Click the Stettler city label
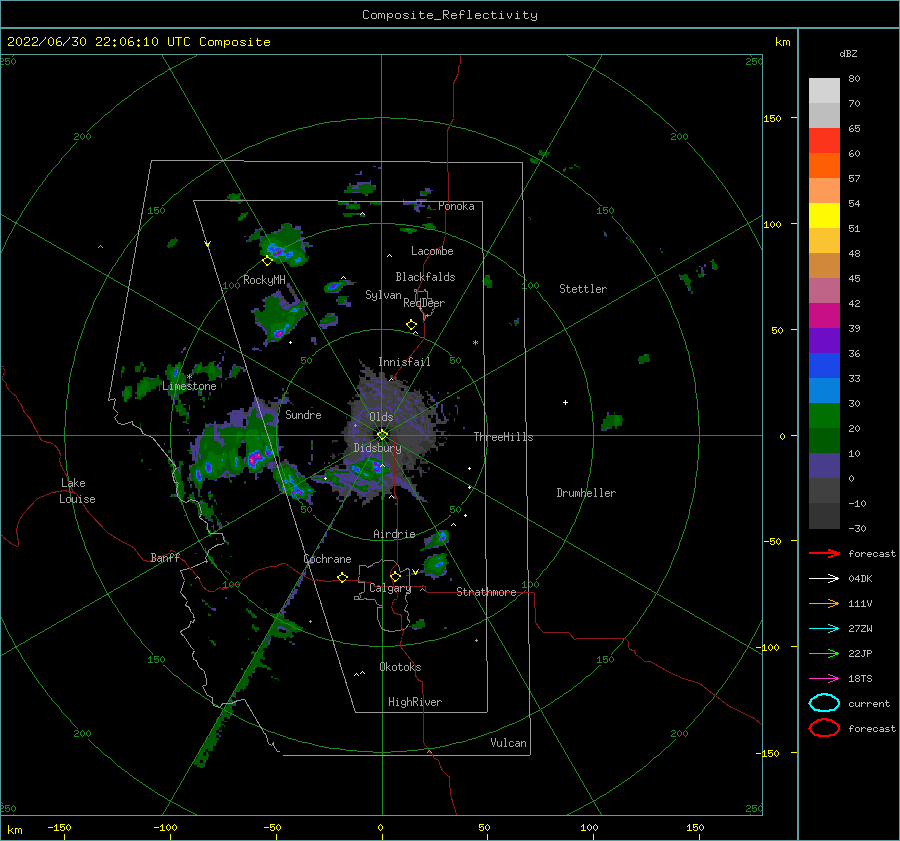 point(583,289)
